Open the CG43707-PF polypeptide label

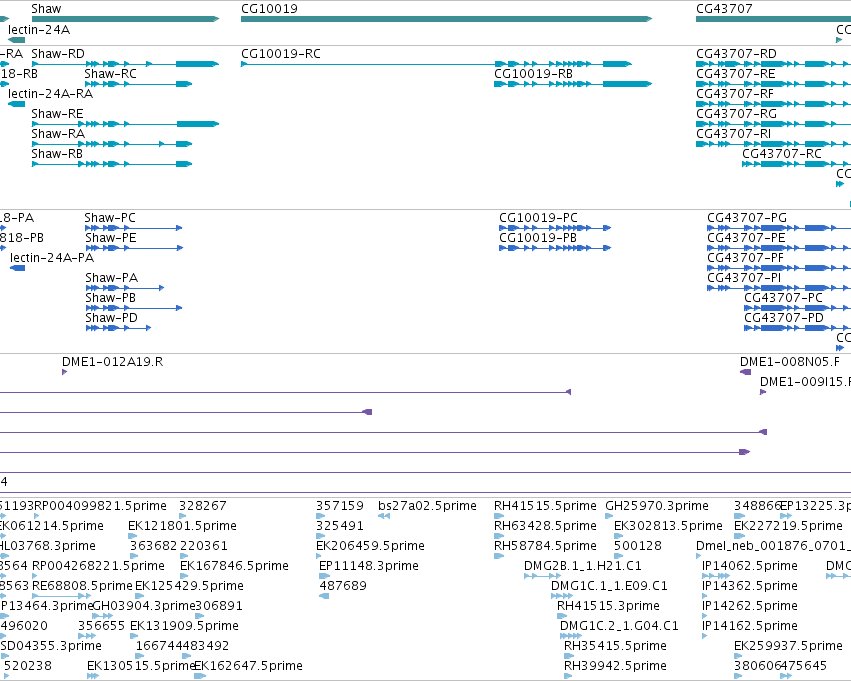point(745,258)
